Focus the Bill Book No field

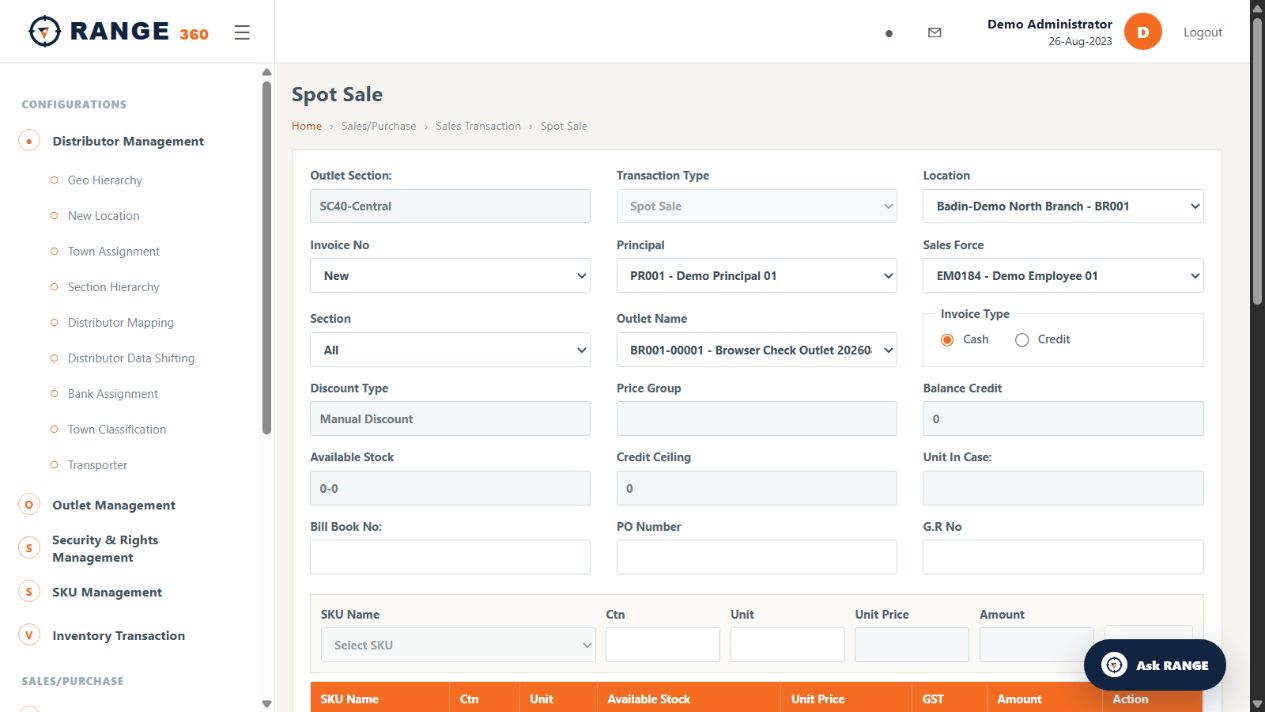(450, 557)
